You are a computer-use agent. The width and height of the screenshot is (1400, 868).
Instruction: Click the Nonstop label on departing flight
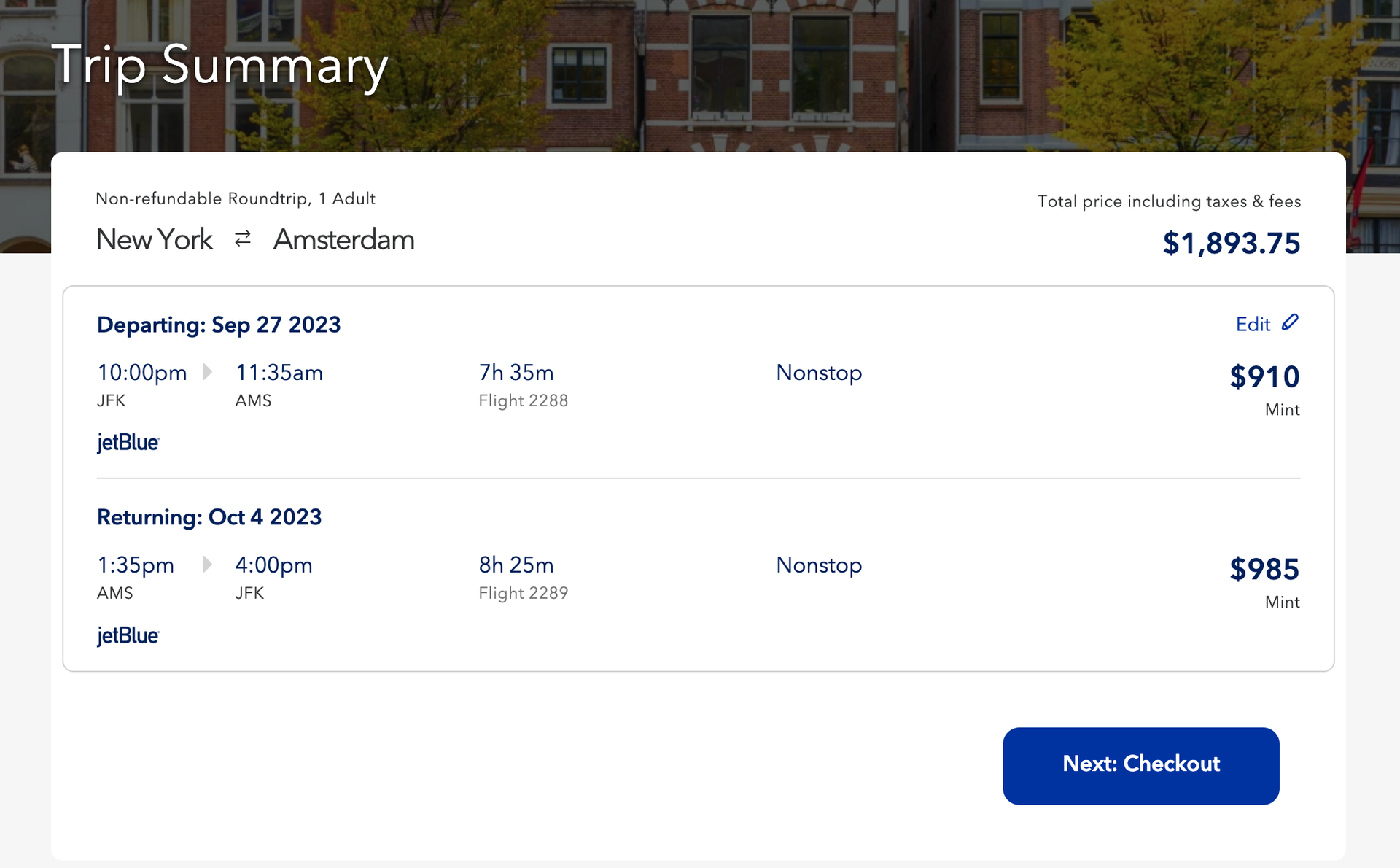[819, 372]
